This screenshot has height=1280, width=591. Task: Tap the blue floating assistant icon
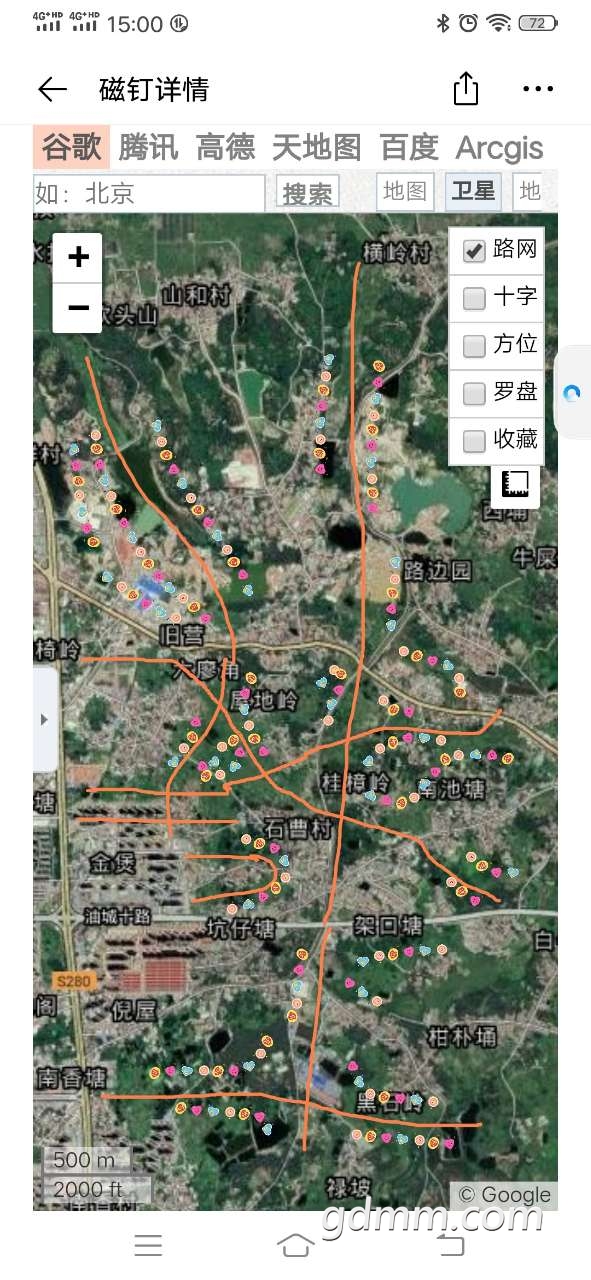[x=572, y=393]
